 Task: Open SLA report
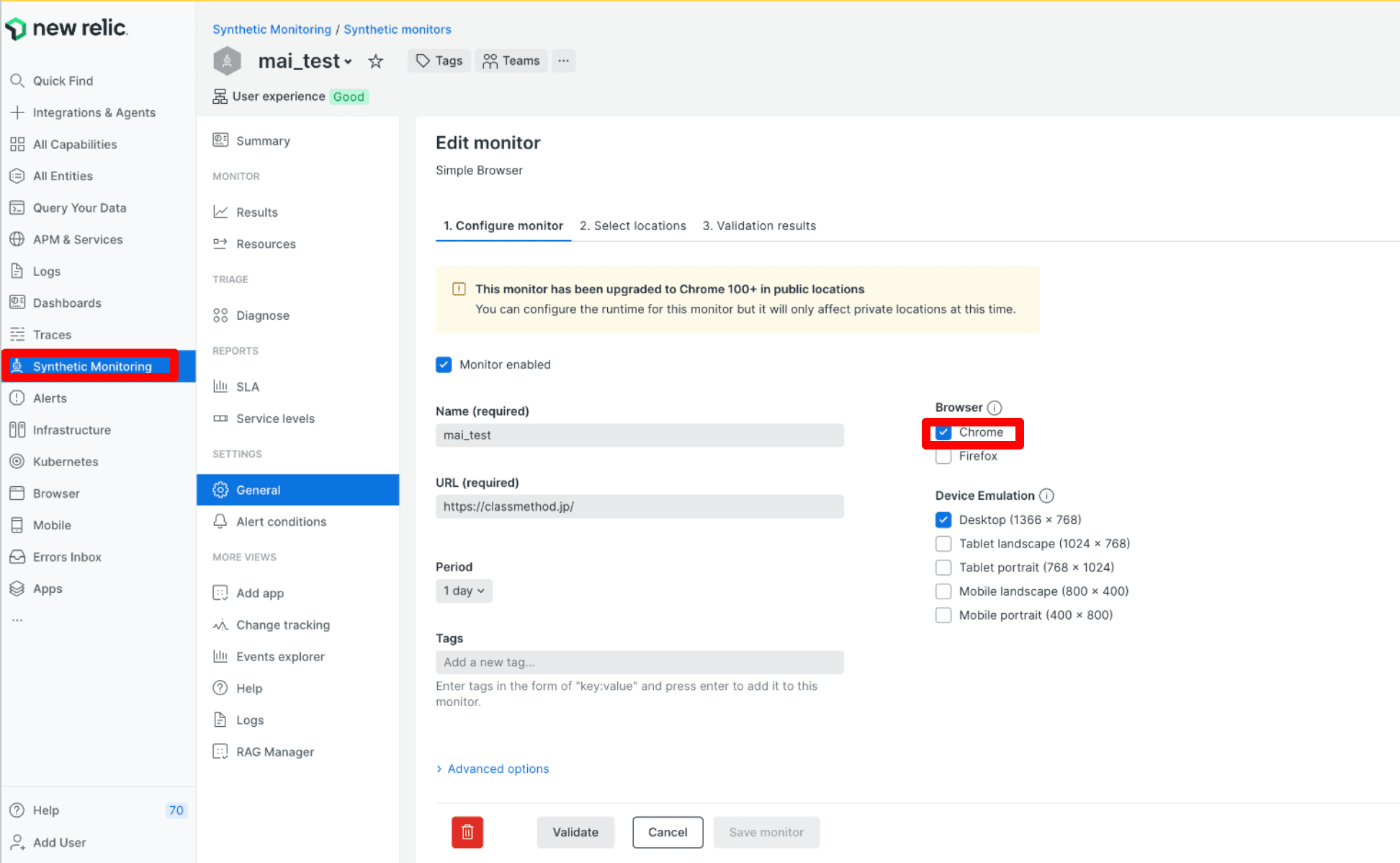point(236,386)
